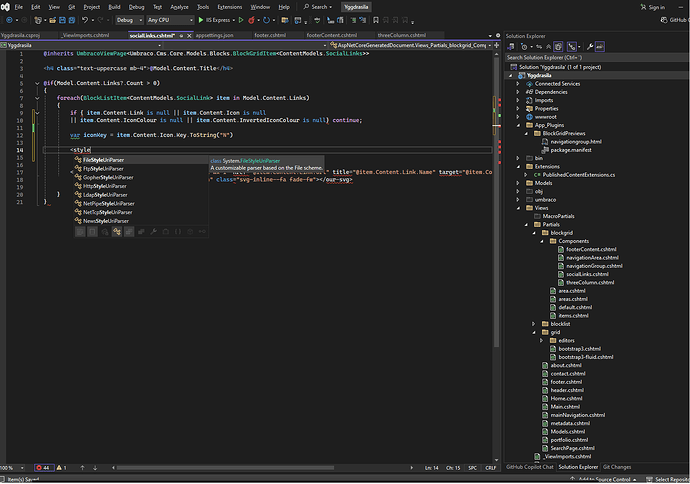
Task: Click the Search button in title bar
Action: [x=317, y=7]
